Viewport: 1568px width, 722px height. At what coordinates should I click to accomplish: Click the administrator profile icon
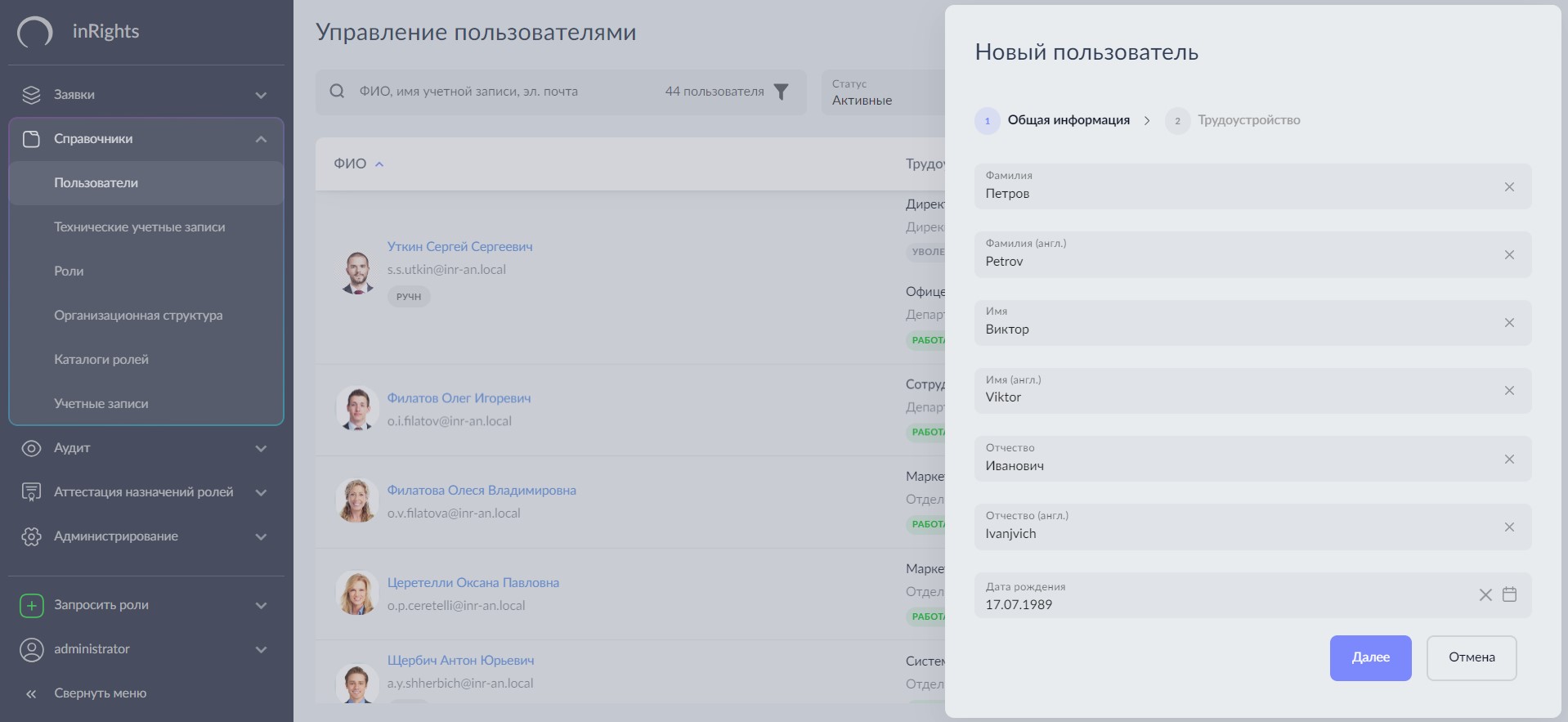coord(31,649)
